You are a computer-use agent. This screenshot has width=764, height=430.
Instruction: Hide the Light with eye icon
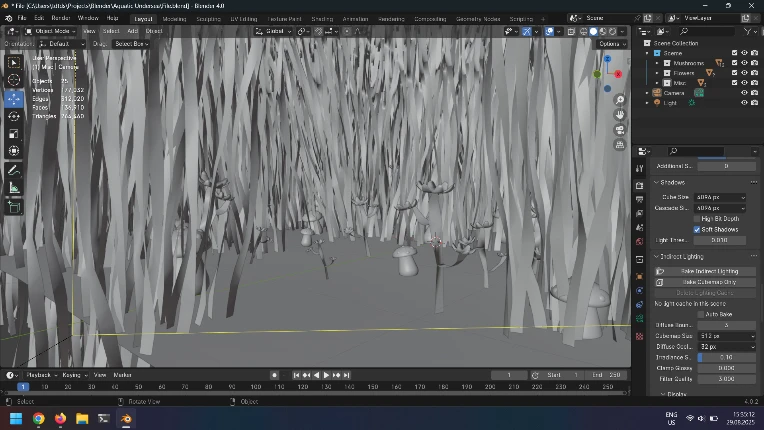744,103
